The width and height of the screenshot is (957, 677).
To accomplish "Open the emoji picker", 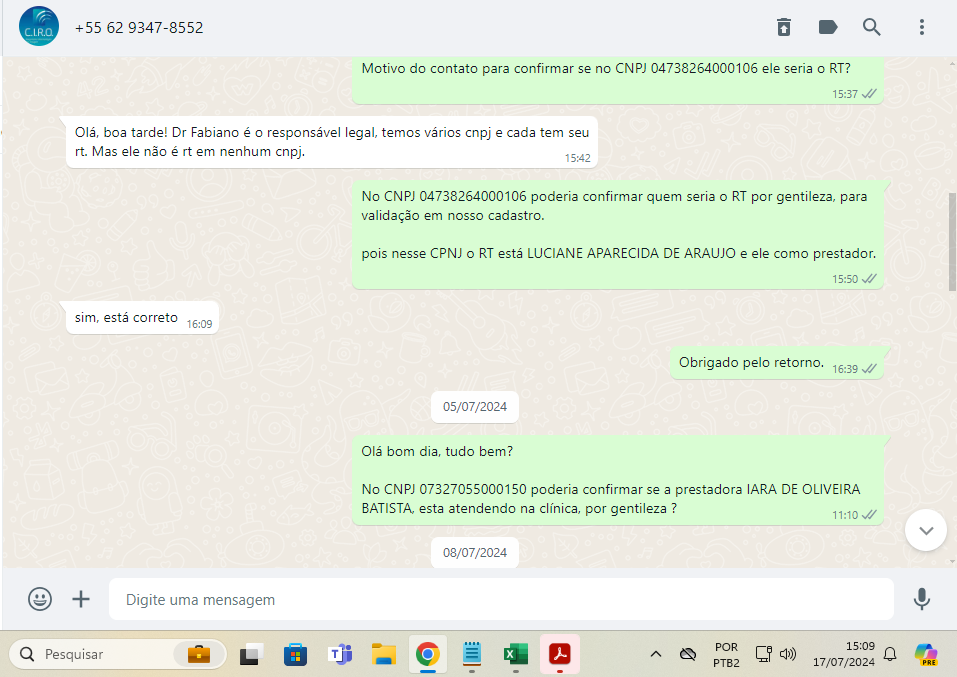I will click(40, 599).
